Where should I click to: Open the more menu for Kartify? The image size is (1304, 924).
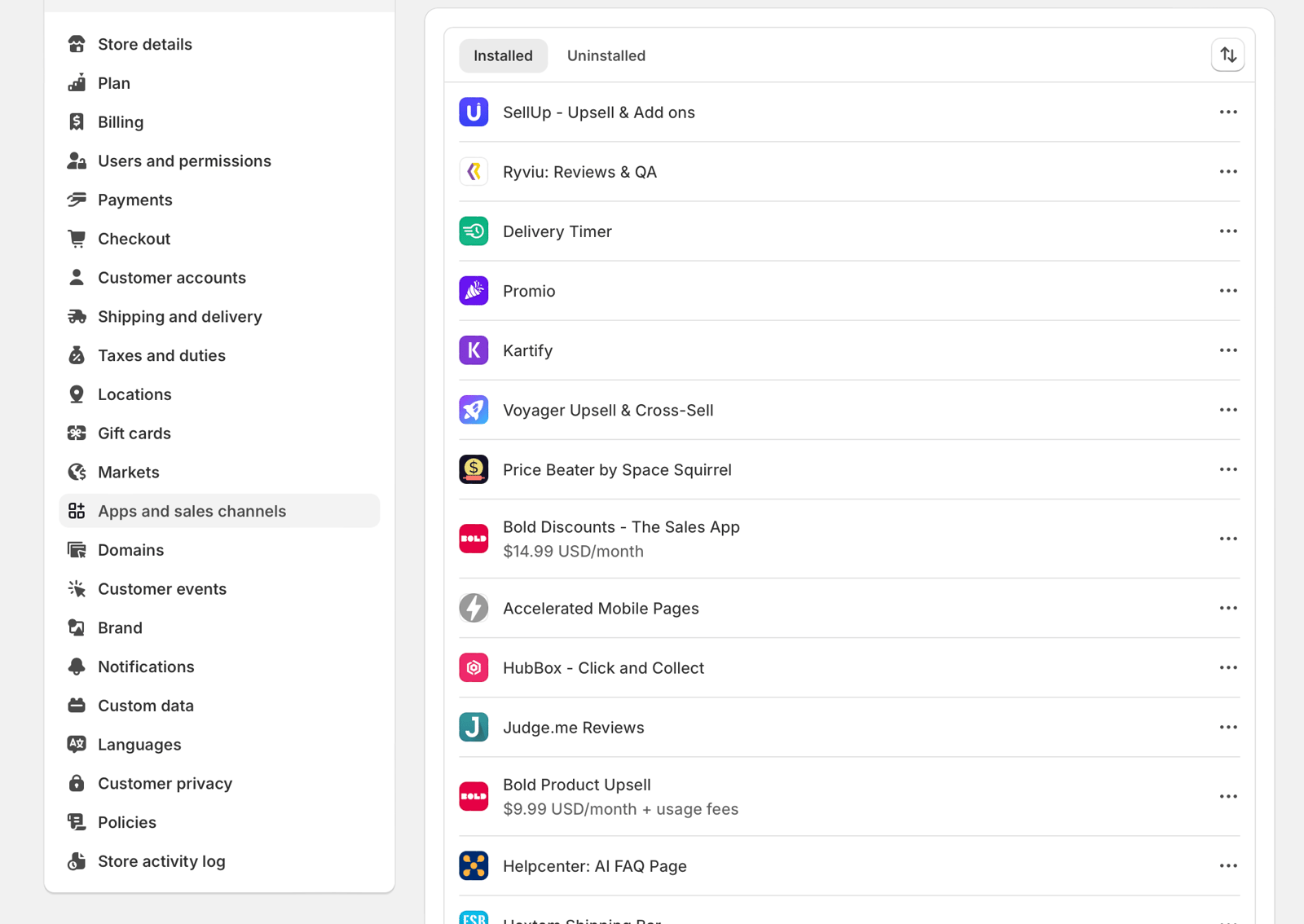point(1228,350)
